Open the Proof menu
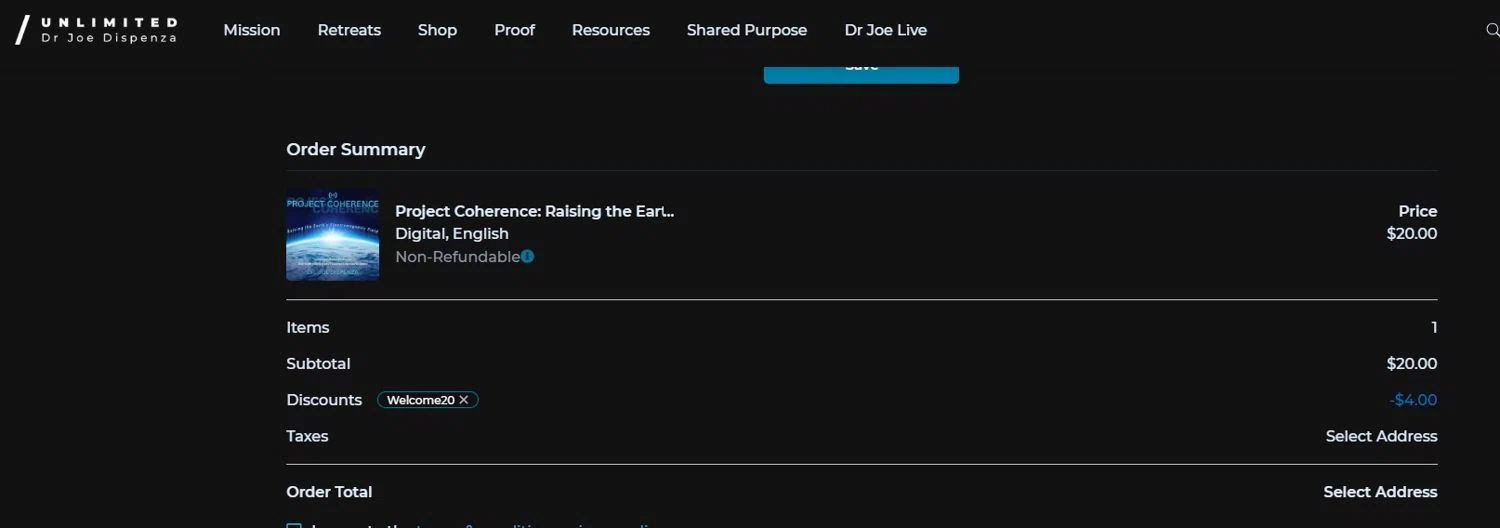Image resolution: width=1500 pixels, height=528 pixels. [514, 30]
